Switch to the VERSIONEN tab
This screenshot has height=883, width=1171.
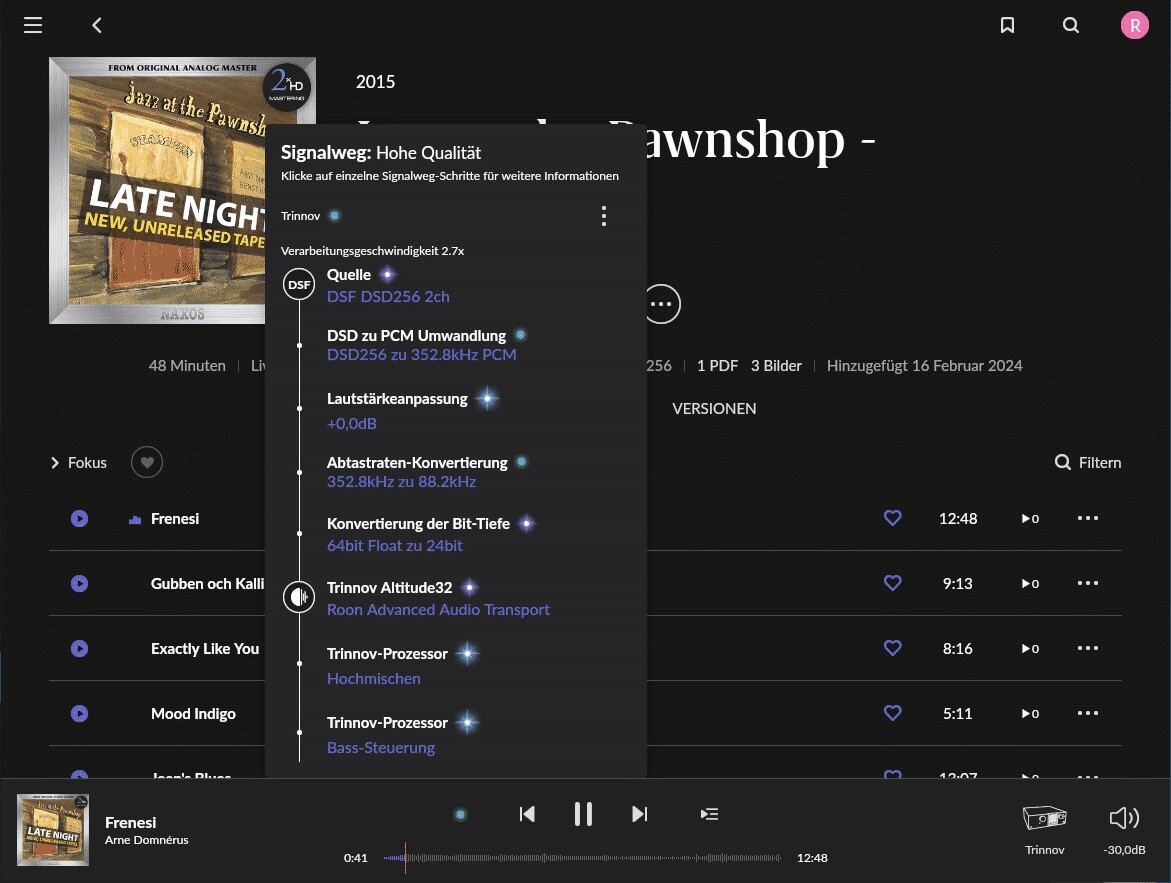pos(714,409)
